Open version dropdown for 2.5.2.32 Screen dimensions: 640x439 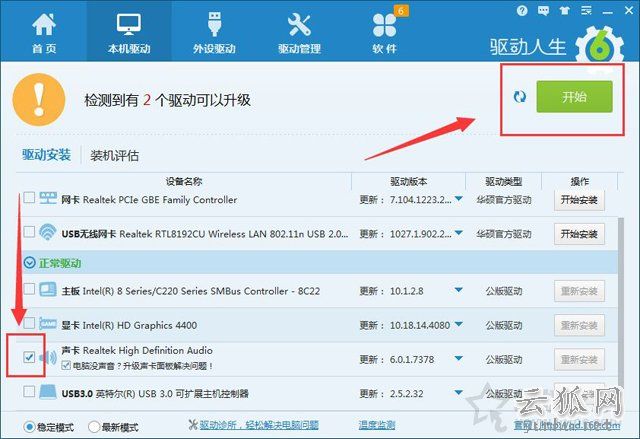coord(459,392)
